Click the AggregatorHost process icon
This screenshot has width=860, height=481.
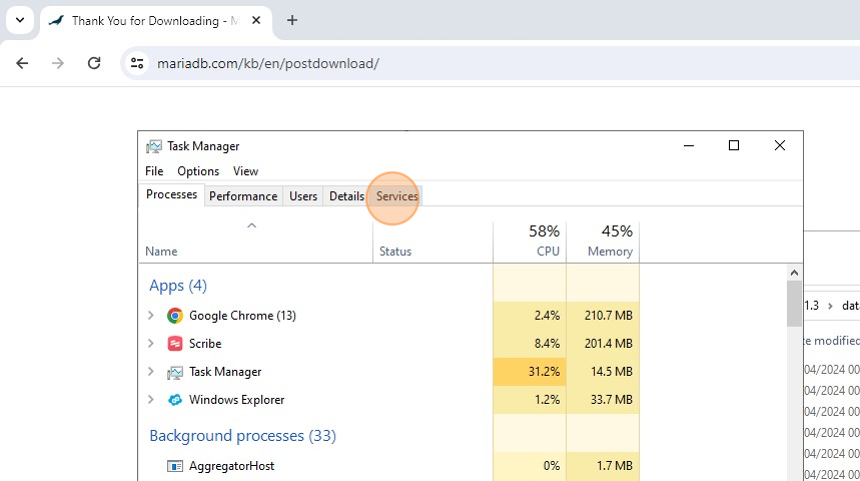coord(175,466)
